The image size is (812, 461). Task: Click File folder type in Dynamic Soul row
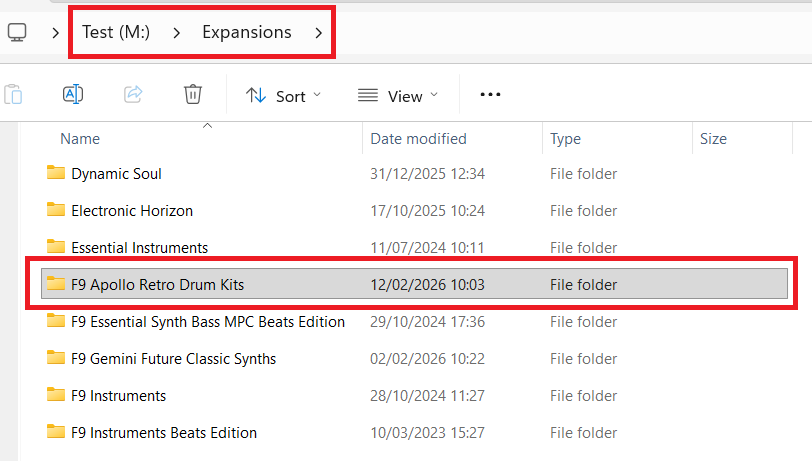pos(583,174)
